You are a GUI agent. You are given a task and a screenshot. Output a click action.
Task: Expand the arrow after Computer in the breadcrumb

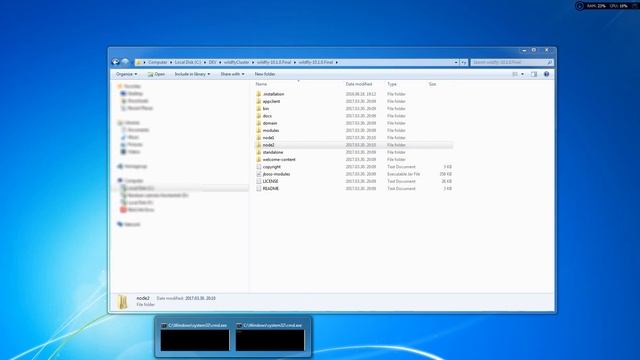pos(171,62)
